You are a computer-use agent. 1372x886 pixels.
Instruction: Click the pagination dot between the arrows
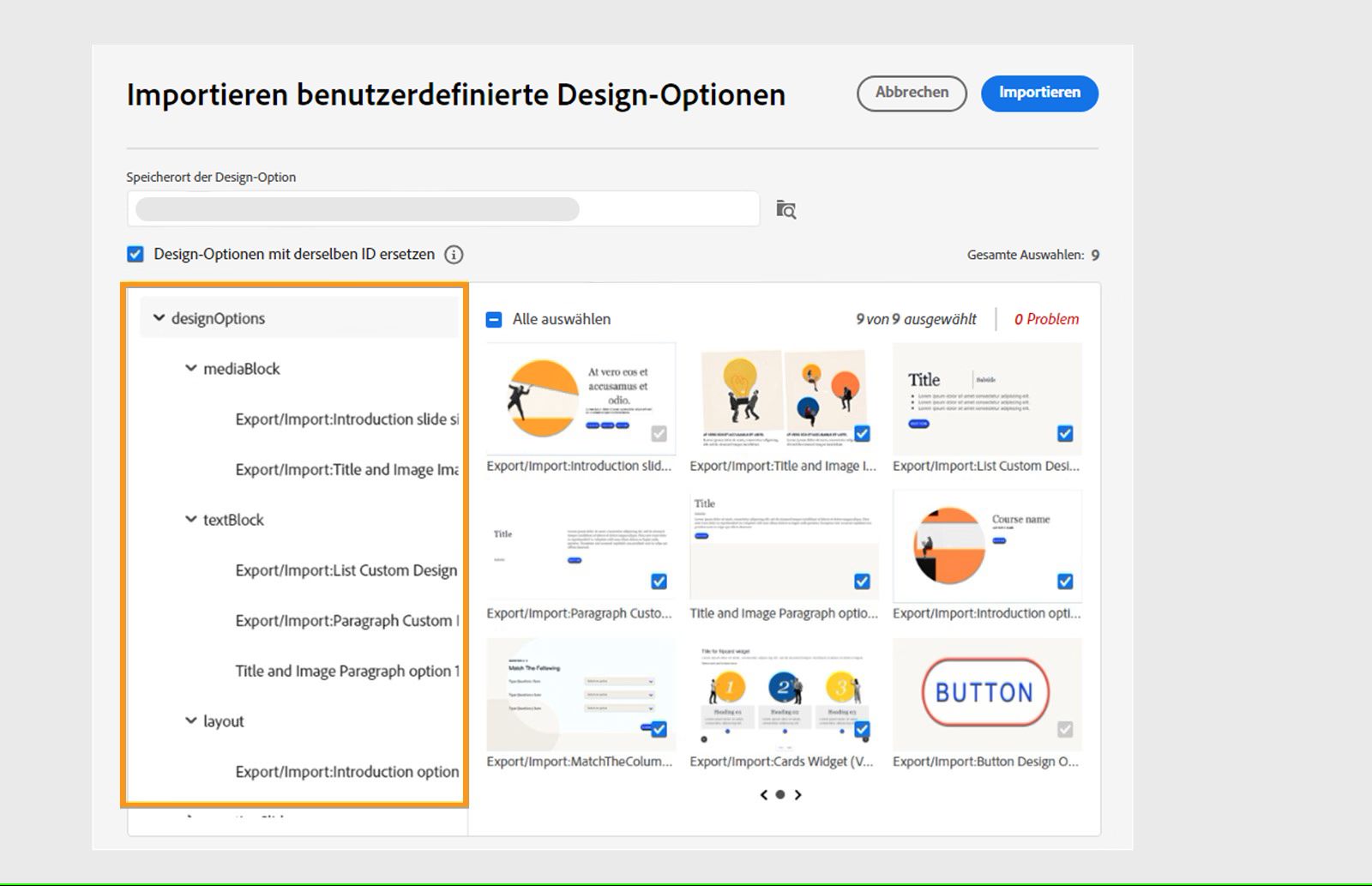[779, 794]
